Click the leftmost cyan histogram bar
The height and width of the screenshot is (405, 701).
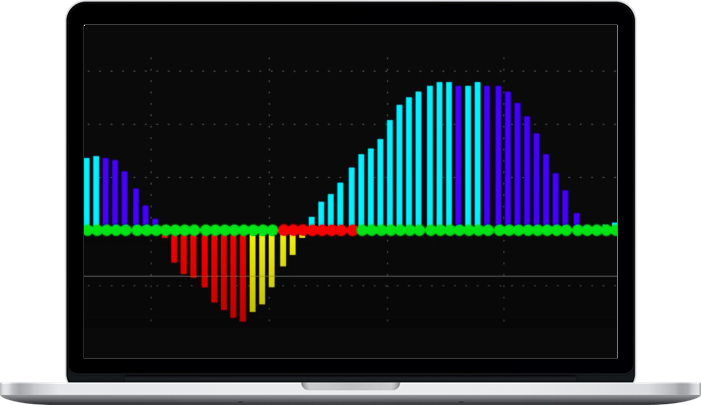click(87, 190)
